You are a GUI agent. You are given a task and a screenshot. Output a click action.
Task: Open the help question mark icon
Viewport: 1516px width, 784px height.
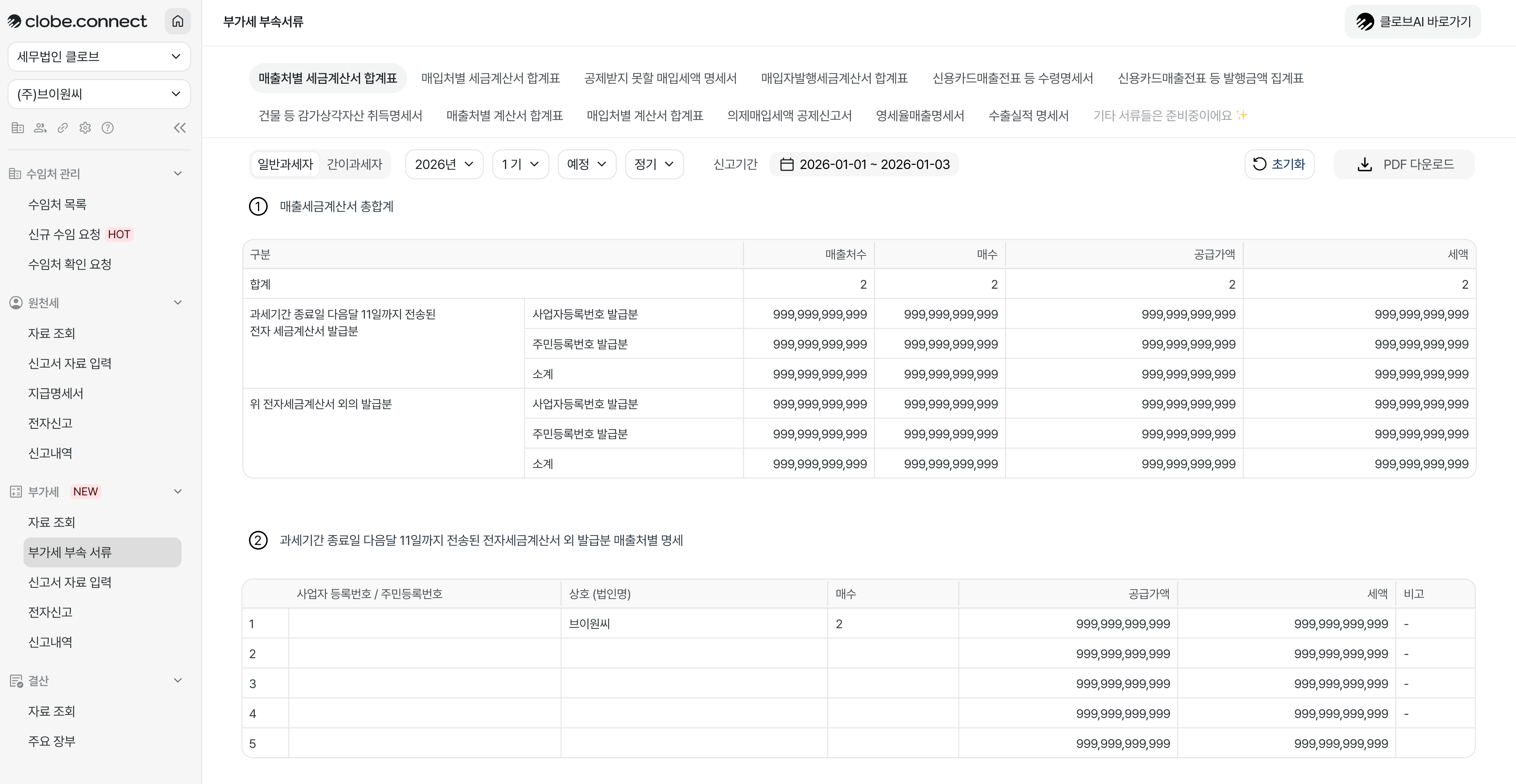point(108,128)
